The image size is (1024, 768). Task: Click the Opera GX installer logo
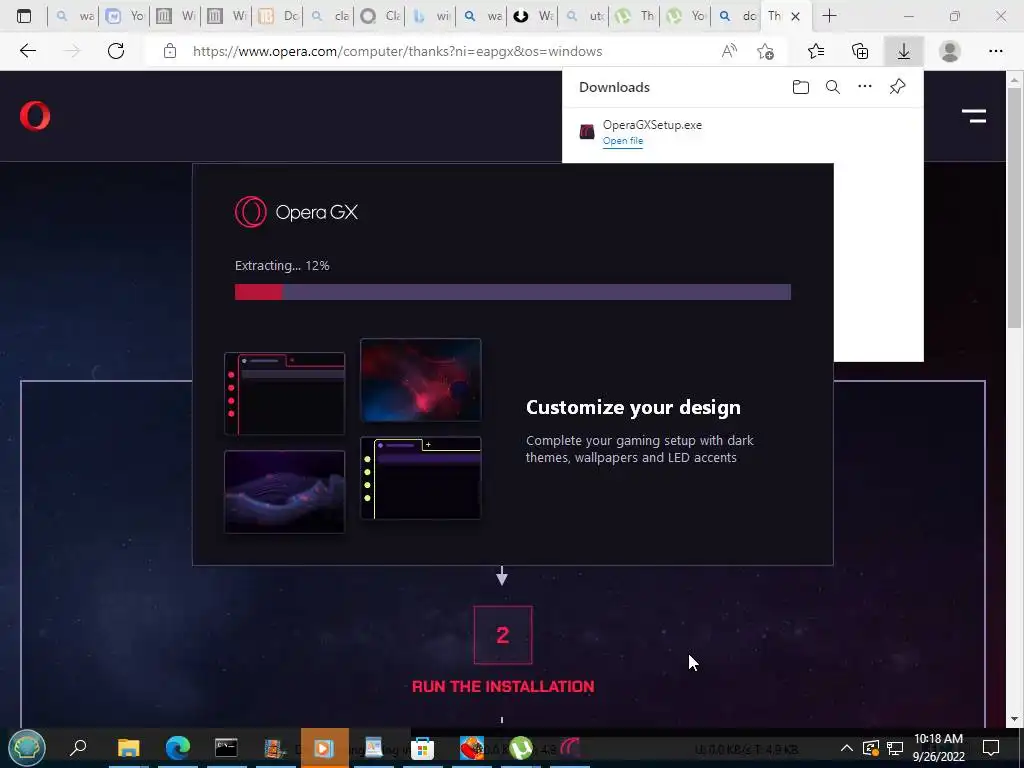click(296, 212)
